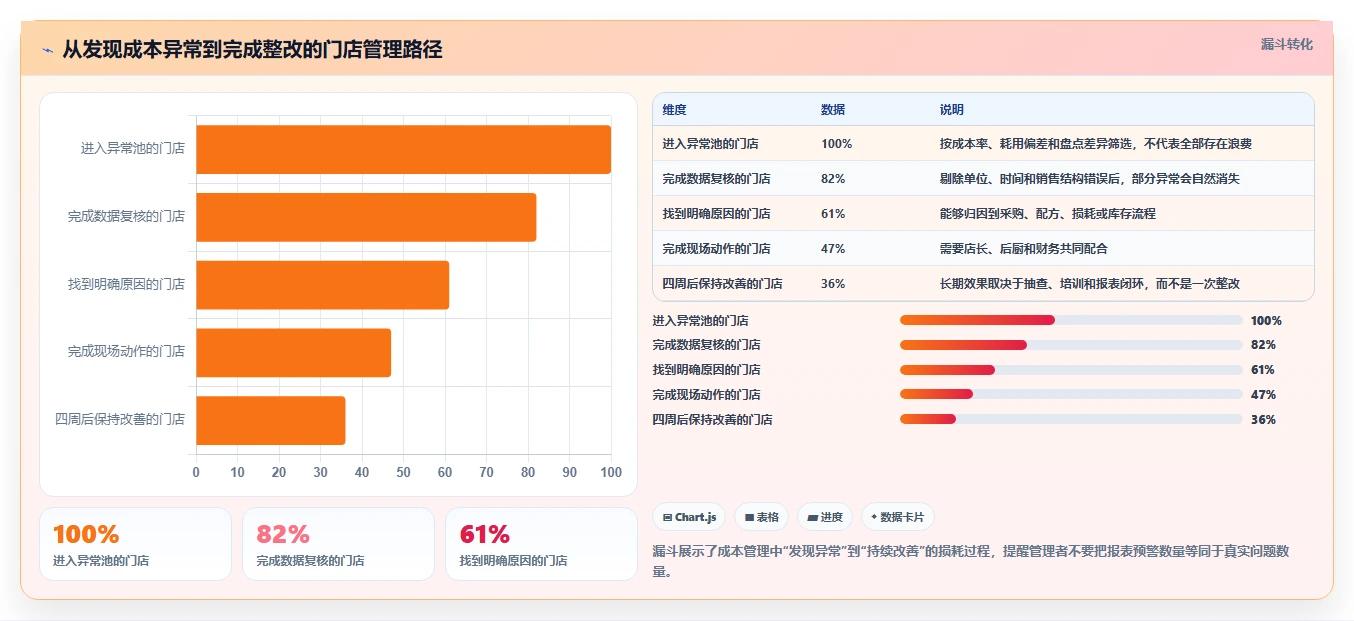Click the chart axis label 进入异常池的门店
Image resolution: width=1354 pixels, height=621 pixels.
[x=133, y=149]
